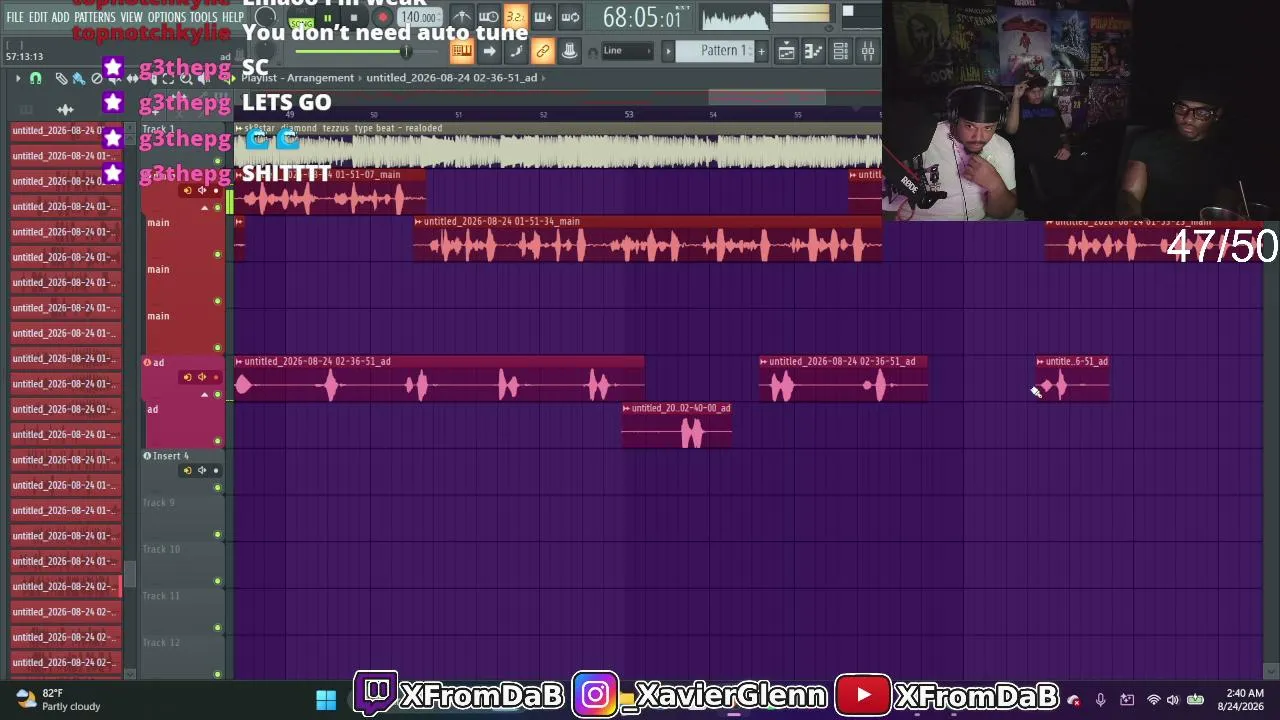Click the microphone tray icon
This screenshot has width=1280, height=720.
click(1100, 700)
